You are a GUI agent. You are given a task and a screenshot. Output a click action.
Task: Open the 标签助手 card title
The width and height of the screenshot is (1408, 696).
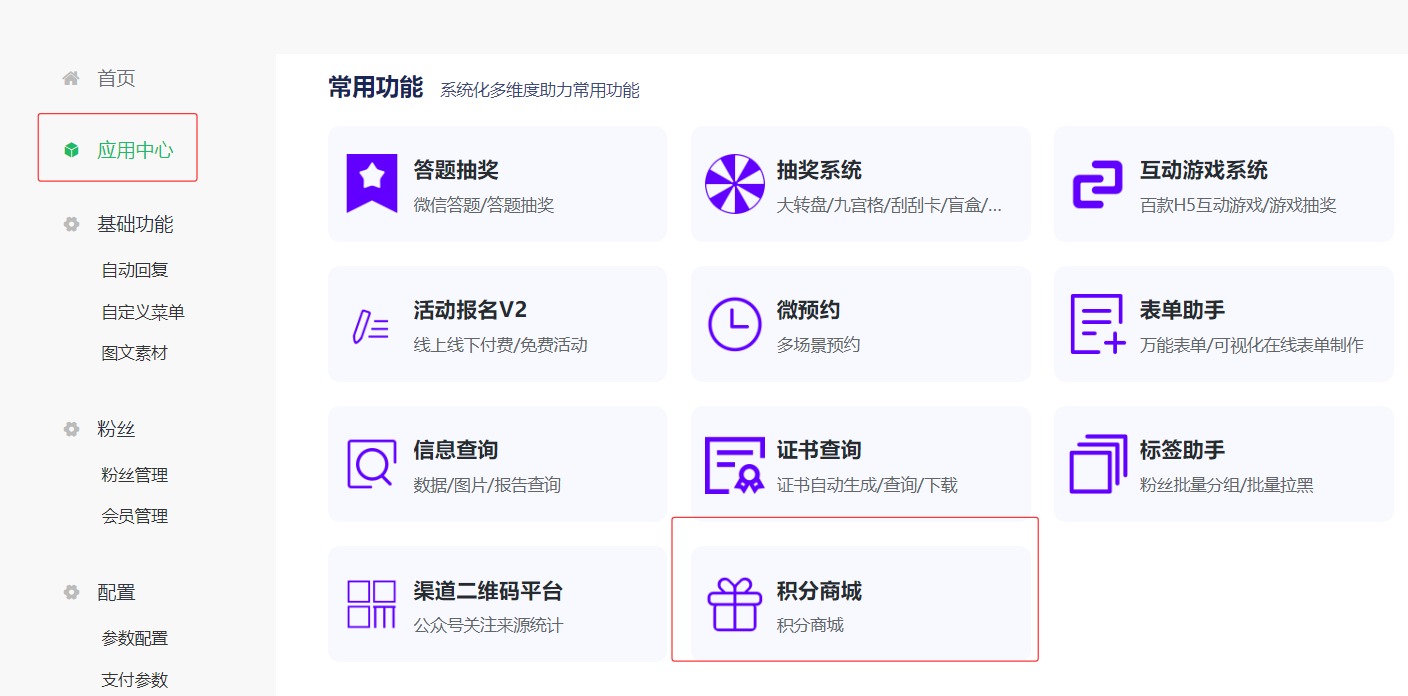[1182, 450]
